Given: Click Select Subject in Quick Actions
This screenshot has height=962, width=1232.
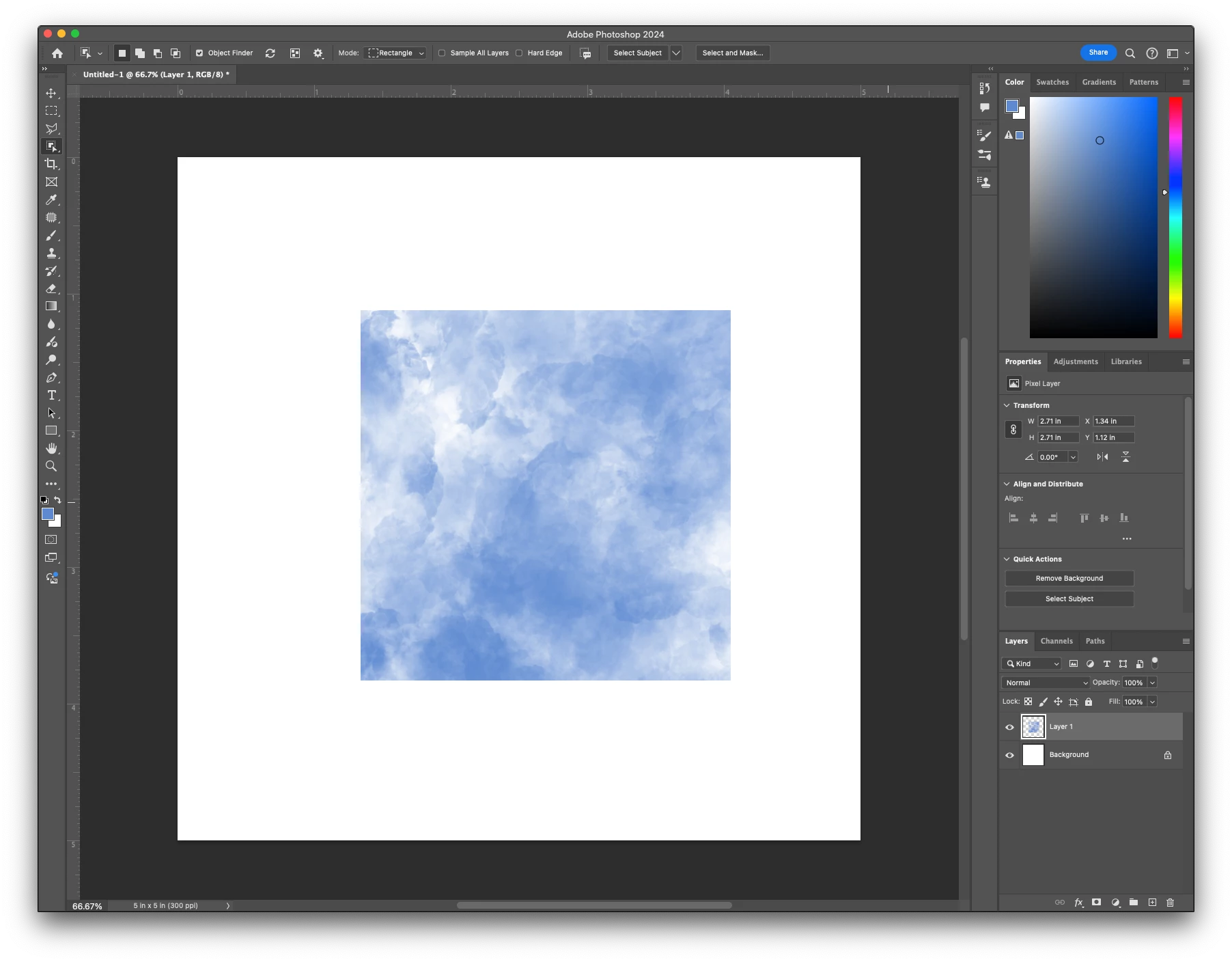Looking at the screenshot, I should pos(1069,599).
